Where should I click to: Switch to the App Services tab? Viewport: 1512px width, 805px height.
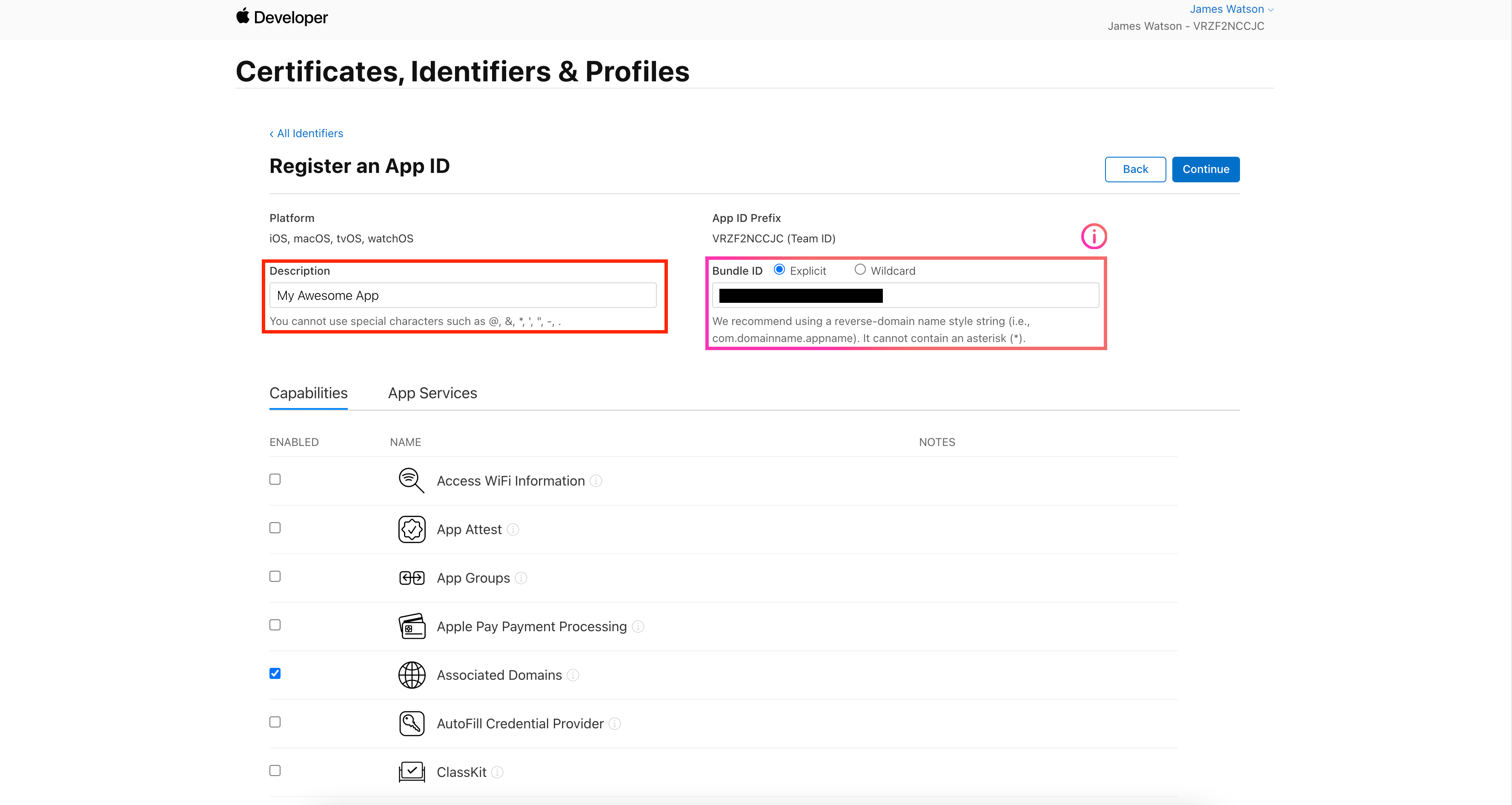(x=432, y=393)
